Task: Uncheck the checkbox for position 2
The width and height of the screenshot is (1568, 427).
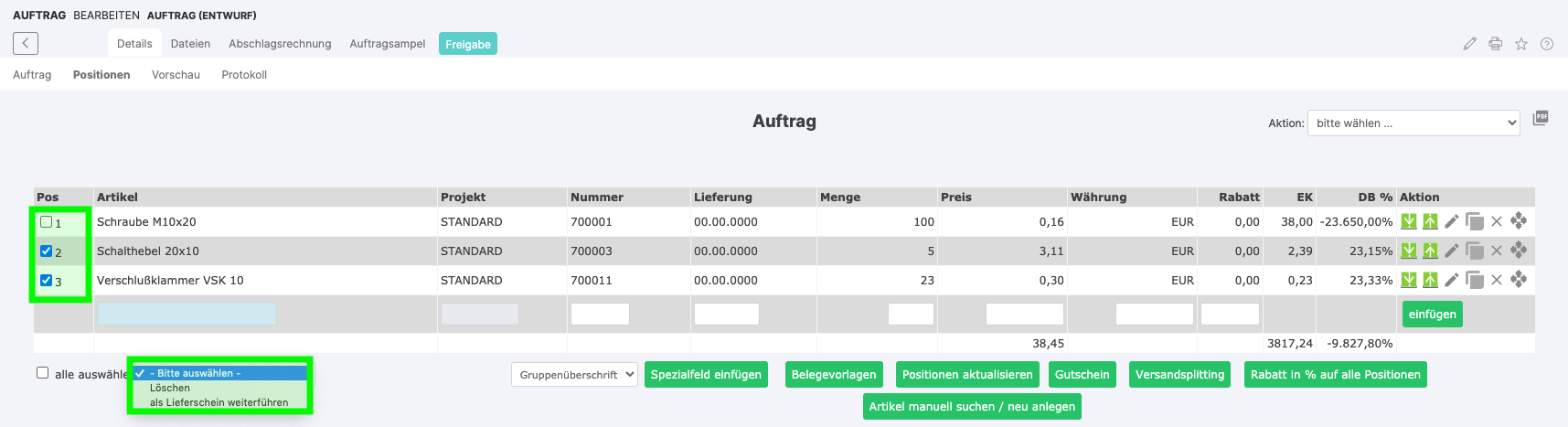Action: [x=47, y=251]
